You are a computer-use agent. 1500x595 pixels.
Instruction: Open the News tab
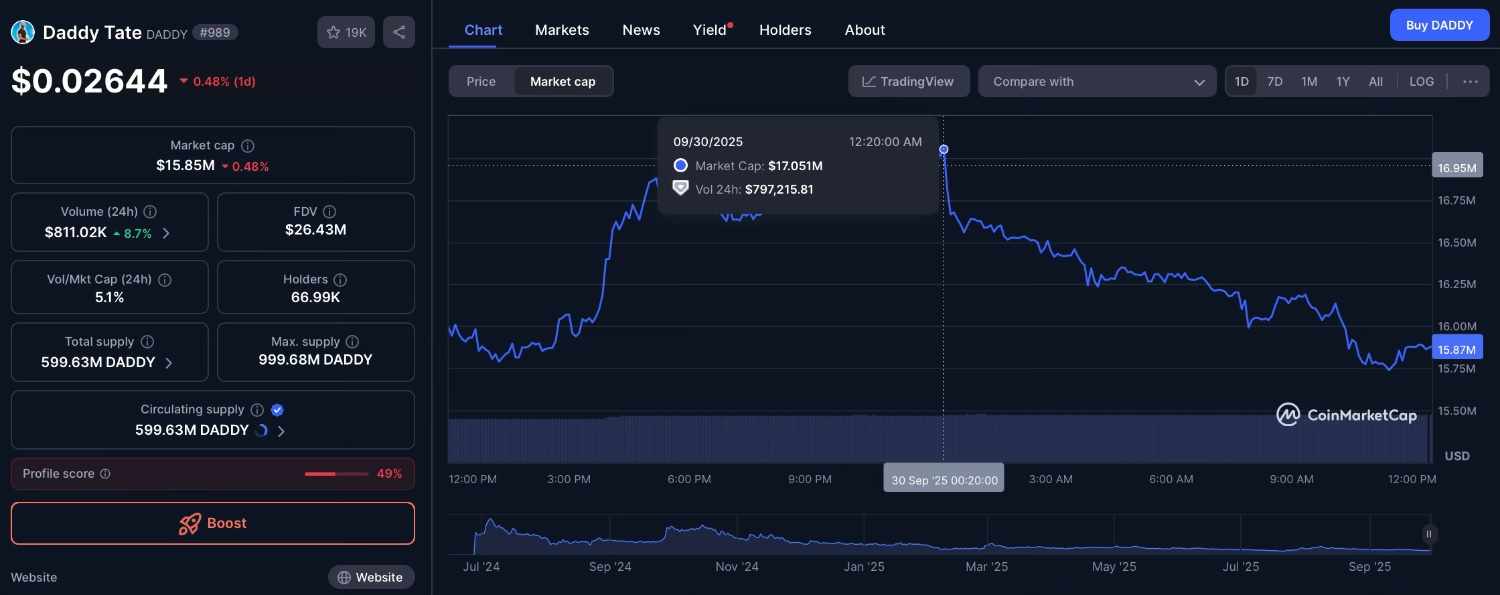click(x=641, y=30)
